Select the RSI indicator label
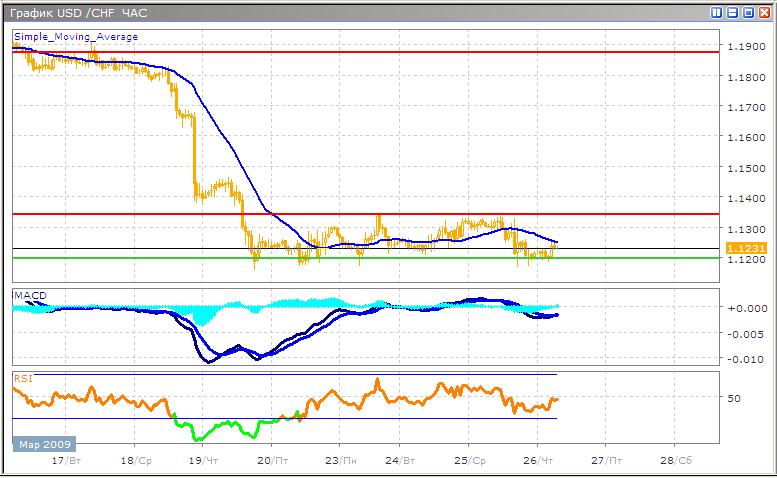777x478 pixels. (22, 377)
